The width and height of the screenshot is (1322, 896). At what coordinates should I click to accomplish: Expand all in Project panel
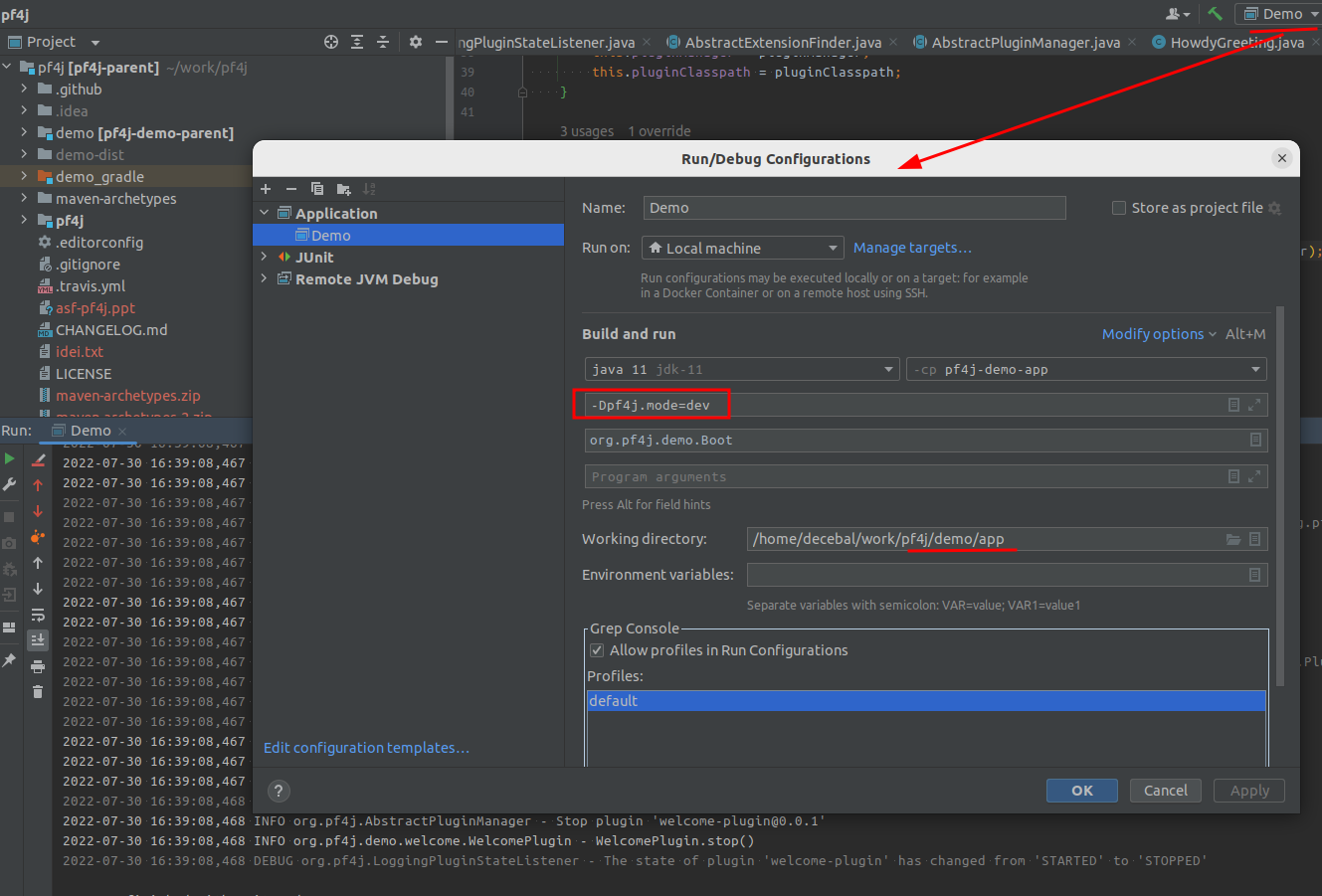[357, 42]
